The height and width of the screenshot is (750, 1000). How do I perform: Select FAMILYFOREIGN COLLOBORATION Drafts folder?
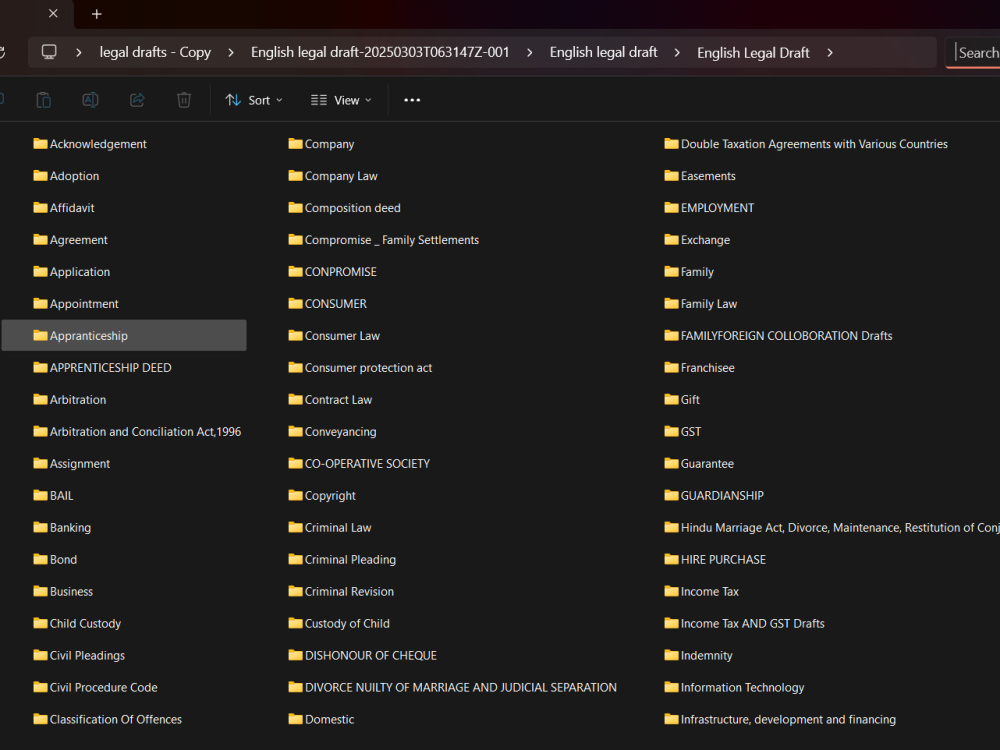(786, 335)
